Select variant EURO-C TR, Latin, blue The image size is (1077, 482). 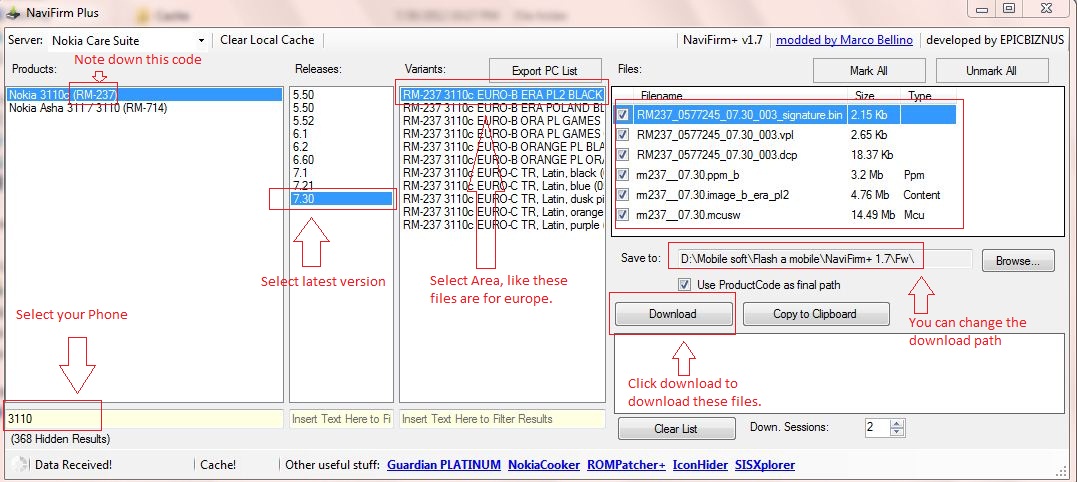(x=503, y=185)
